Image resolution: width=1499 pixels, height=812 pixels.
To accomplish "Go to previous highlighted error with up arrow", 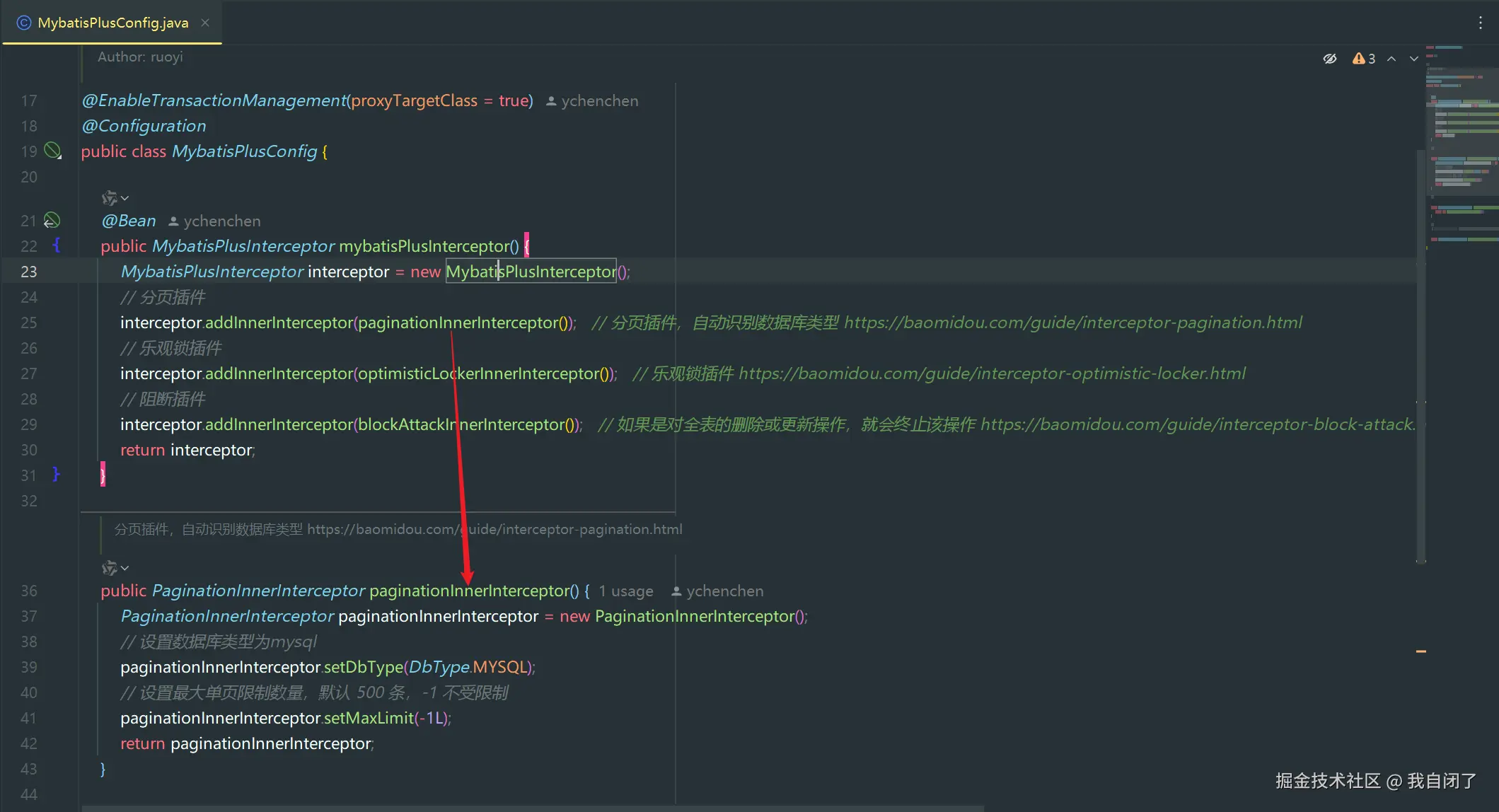I will coord(1391,59).
